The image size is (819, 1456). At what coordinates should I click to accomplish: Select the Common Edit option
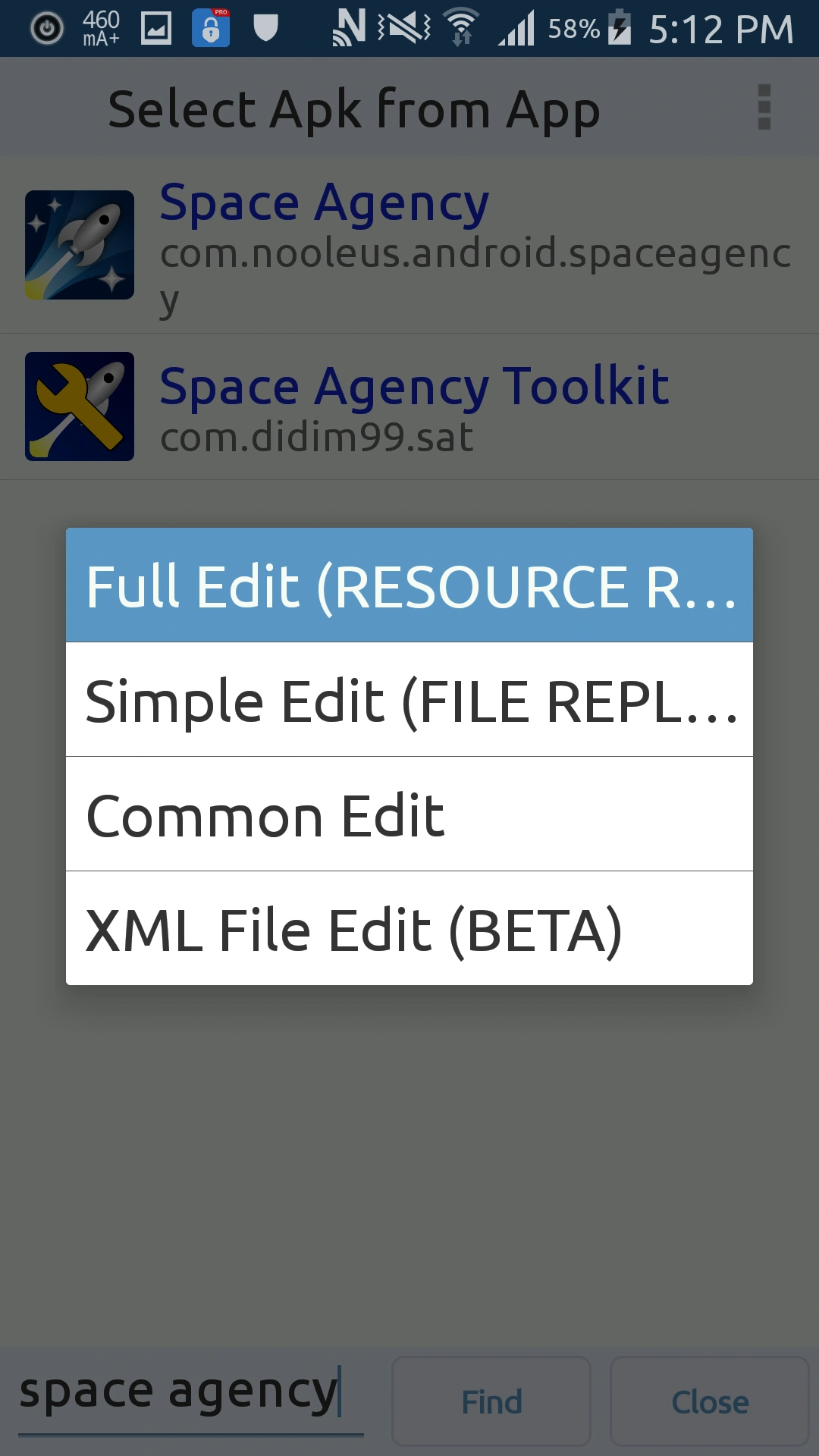[x=409, y=814]
